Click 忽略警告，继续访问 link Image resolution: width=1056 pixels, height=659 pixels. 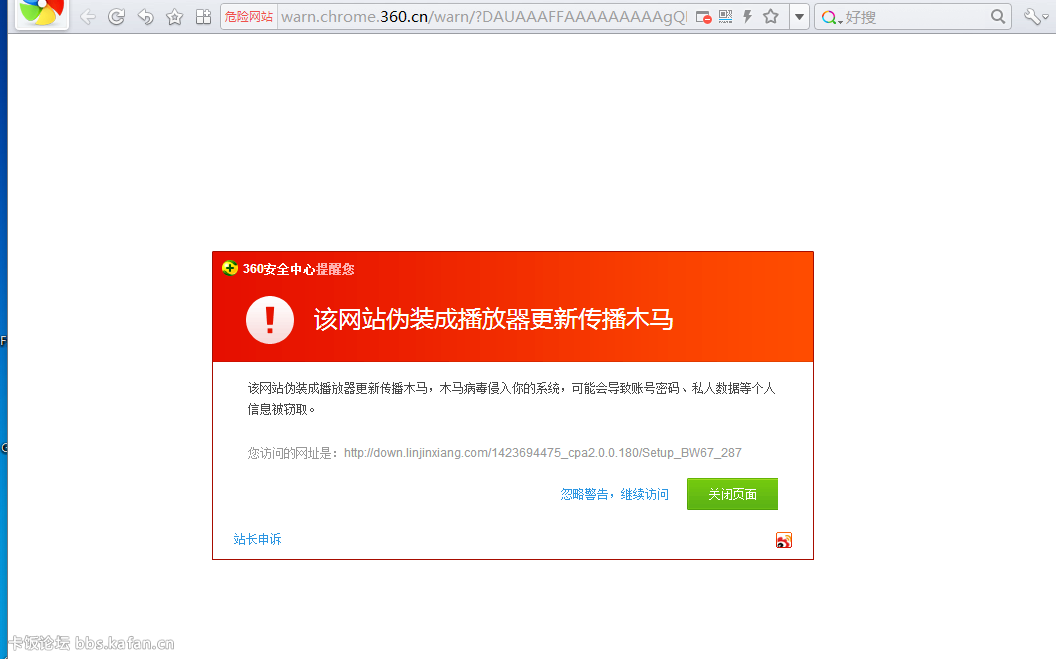click(614, 495)
